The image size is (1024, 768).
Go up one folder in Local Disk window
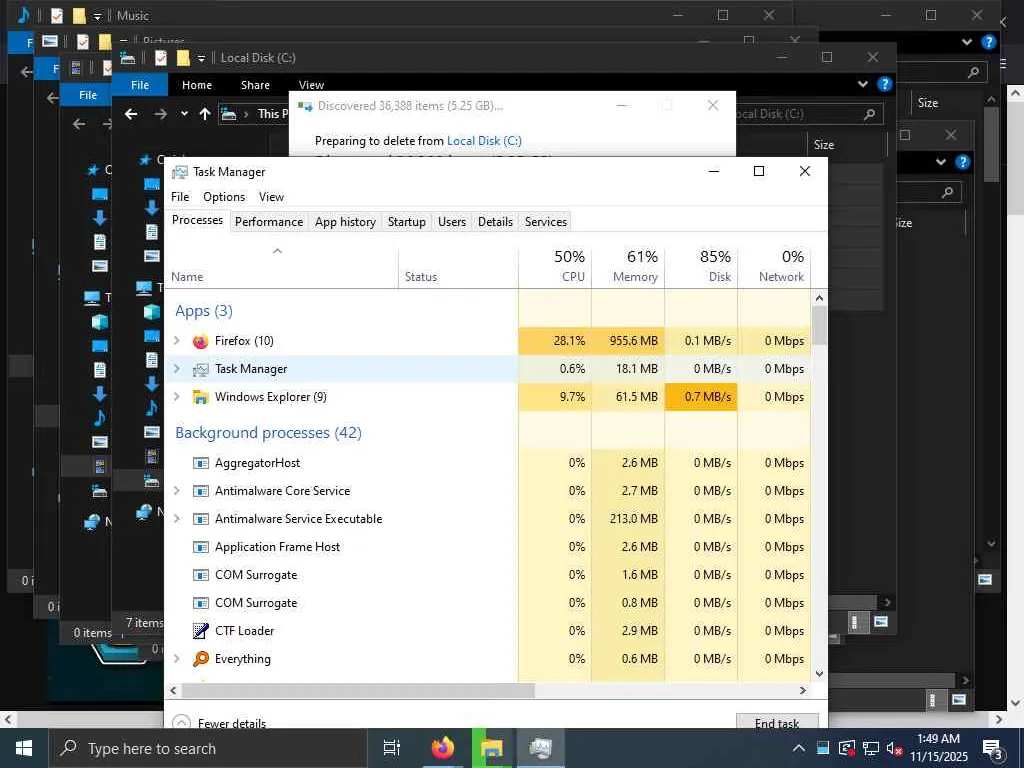click(x=205, y=114)
